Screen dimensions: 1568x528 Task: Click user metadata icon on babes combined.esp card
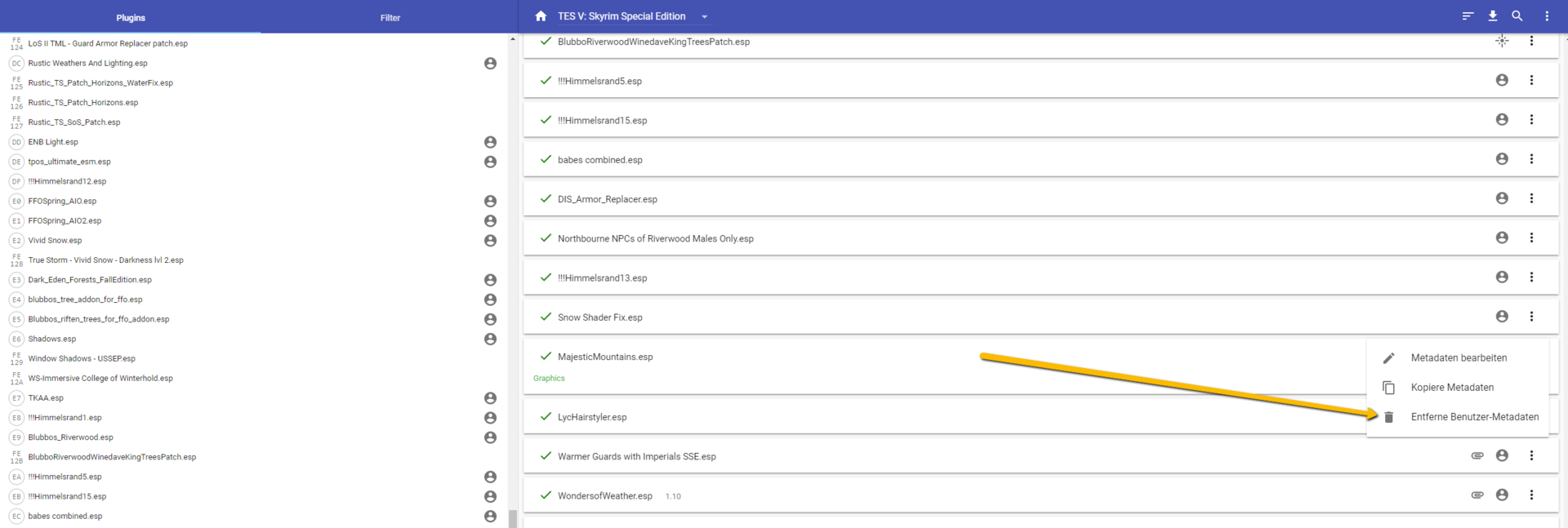point(1501,159)
